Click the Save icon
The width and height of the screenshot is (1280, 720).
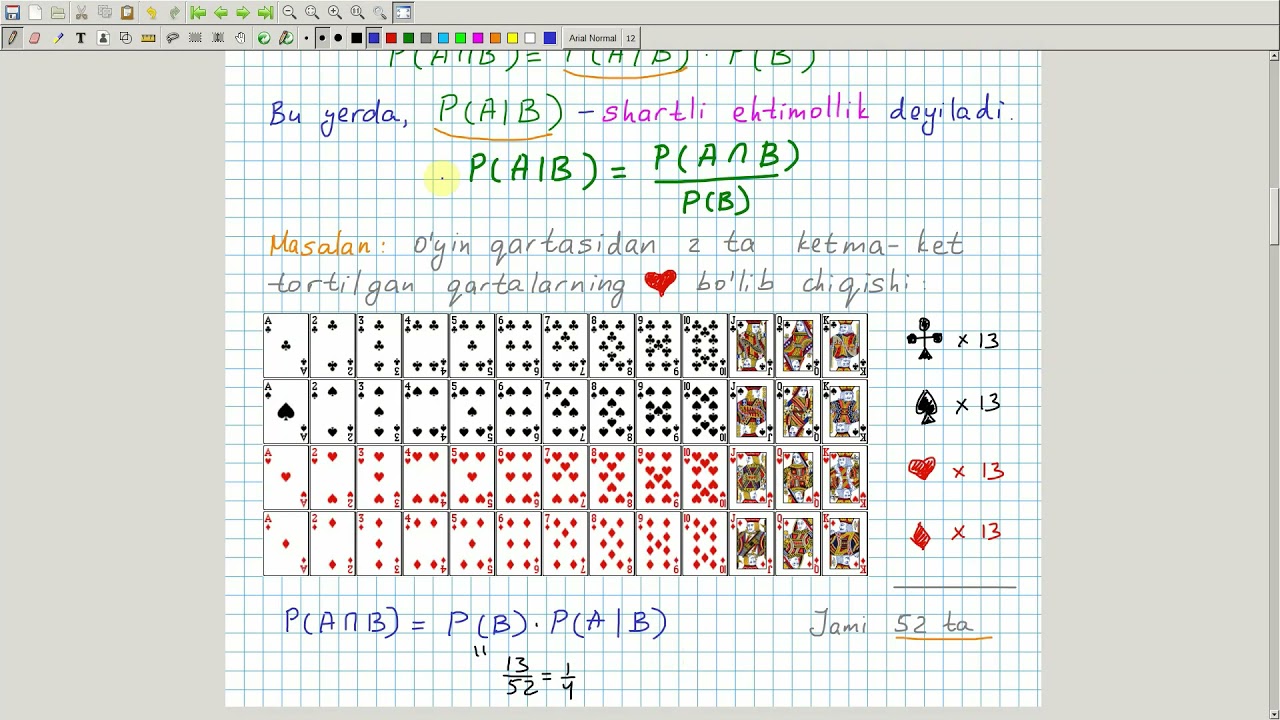point(12,13)
